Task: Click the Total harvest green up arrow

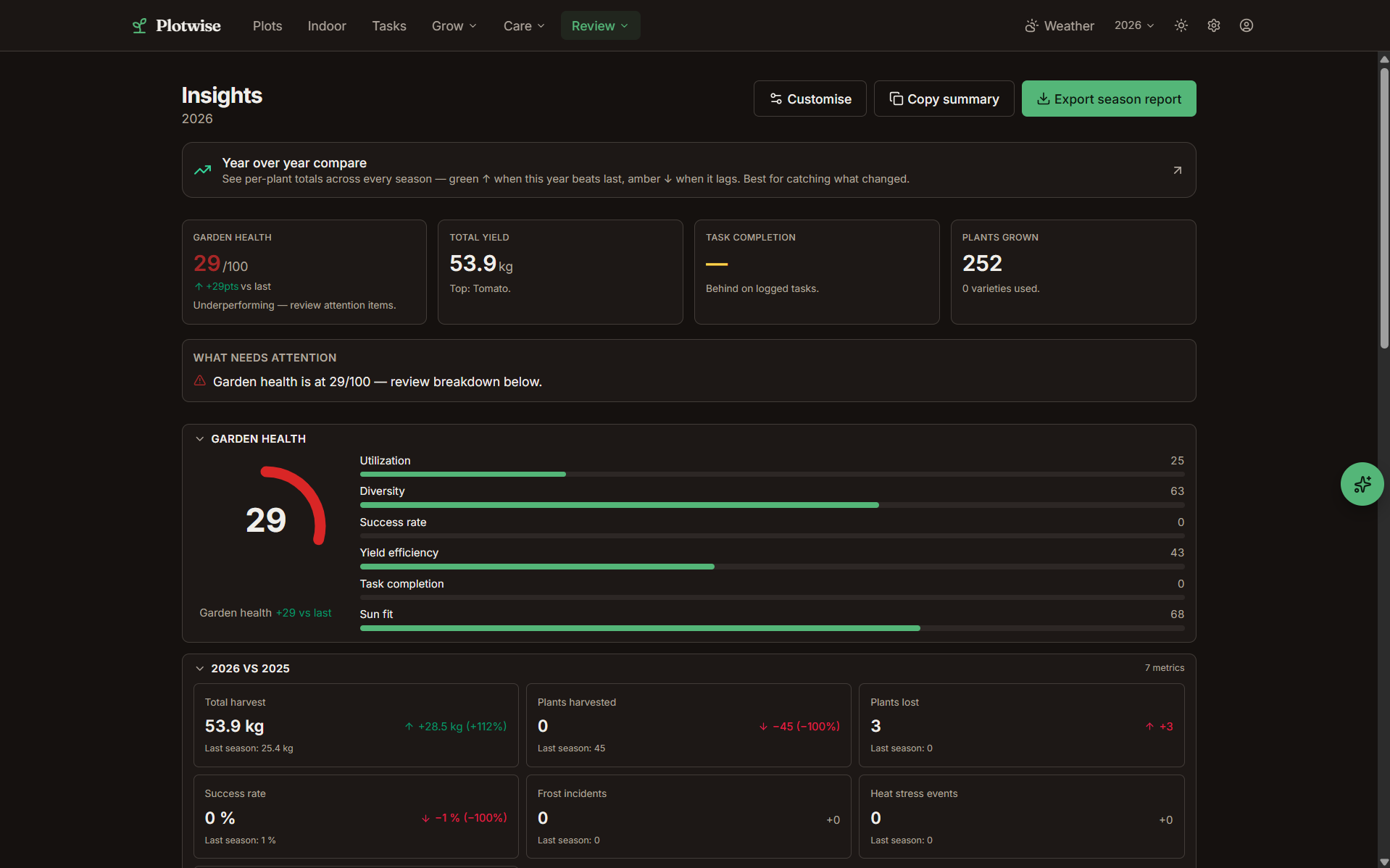Action: pos(409,727)
